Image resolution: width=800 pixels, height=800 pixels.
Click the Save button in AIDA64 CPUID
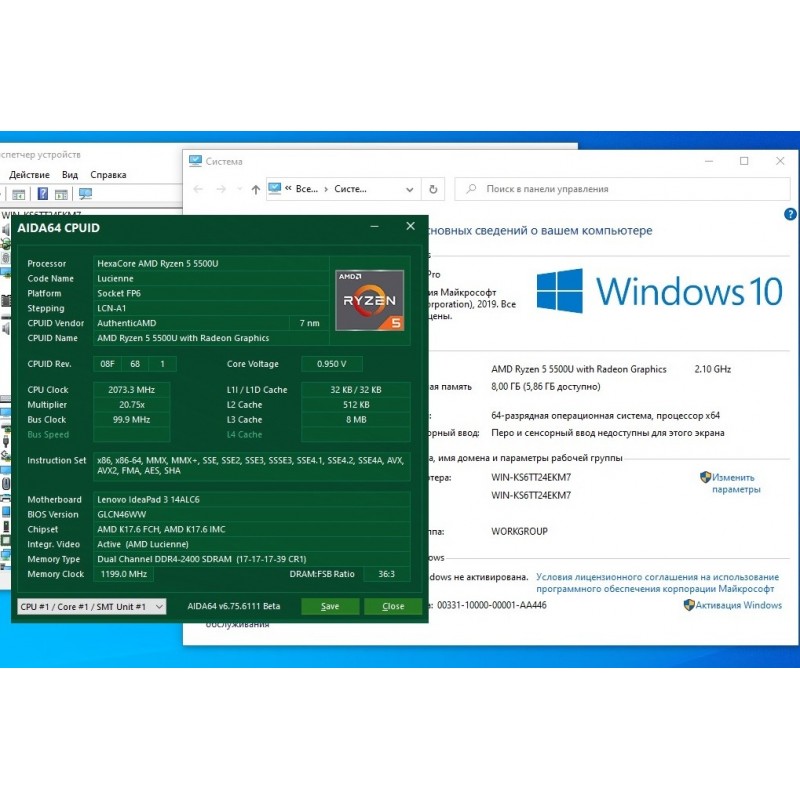[330, 606]
